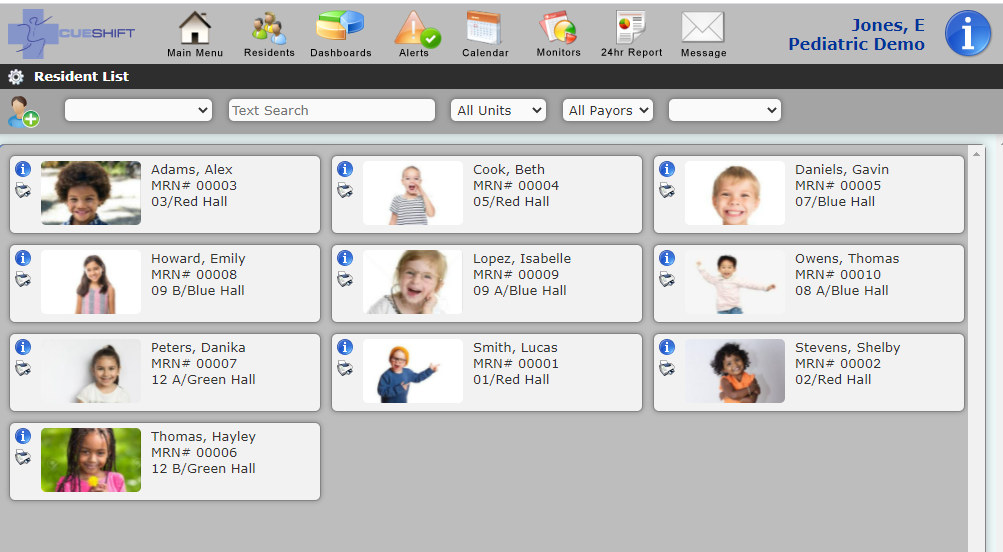Show info for Thomas, Hayley
This screenshot has height=552, width=1003.
23,436
